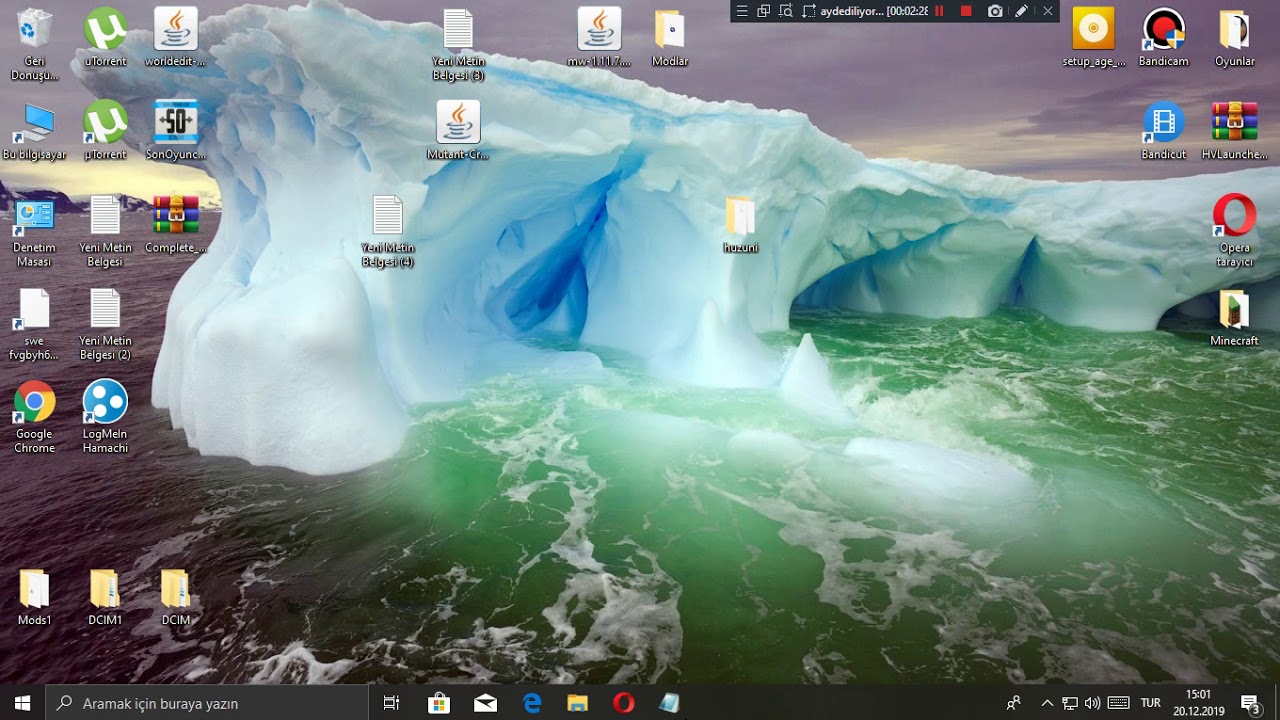Launch Opera from the taskbar
This screenshot has height=720, width=1280.
(624, 703)
